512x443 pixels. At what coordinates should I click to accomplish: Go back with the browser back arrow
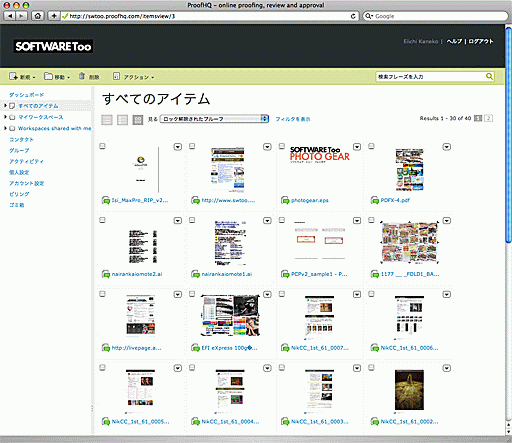[x=10, y=16]
